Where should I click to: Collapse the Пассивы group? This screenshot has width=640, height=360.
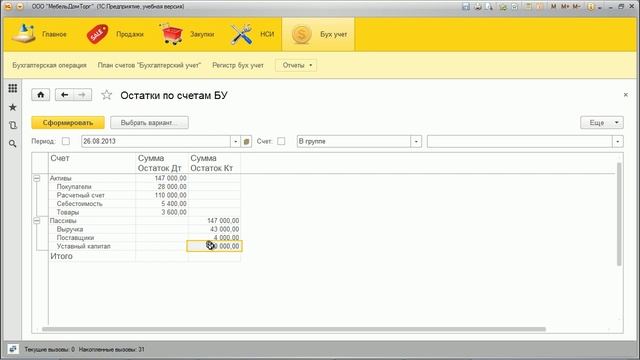point(37,221)
